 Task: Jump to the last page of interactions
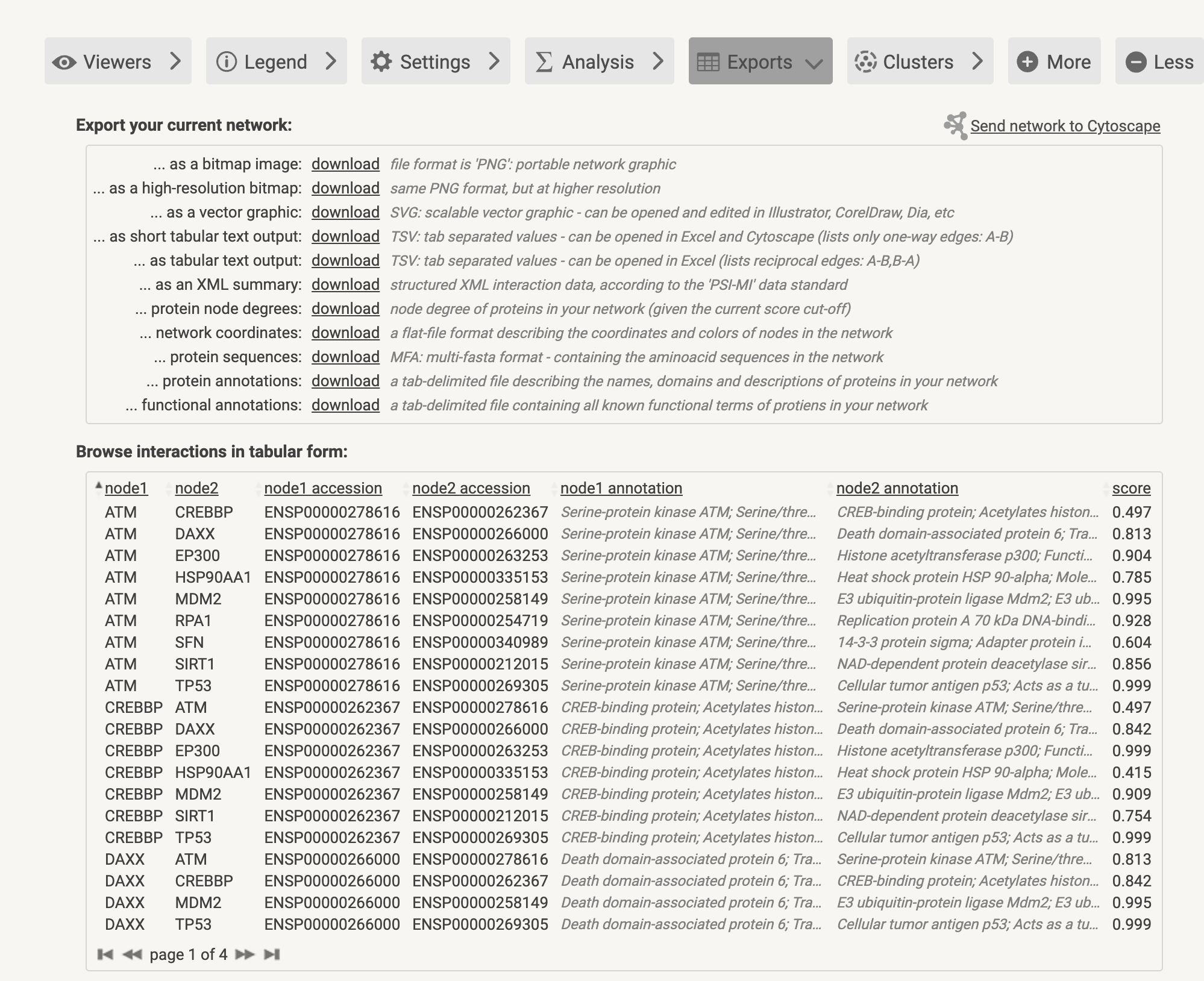coord(272,954)
